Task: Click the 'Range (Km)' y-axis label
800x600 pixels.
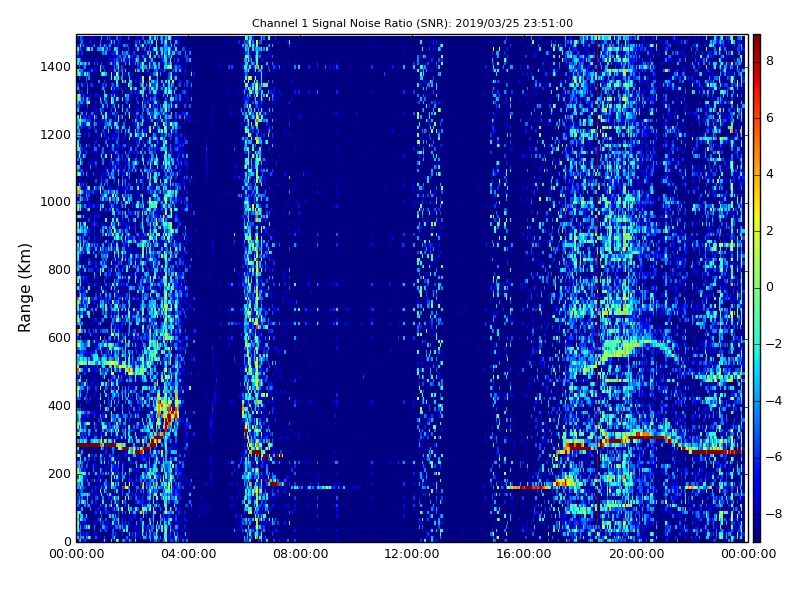Action: click(x=24, y=288)
